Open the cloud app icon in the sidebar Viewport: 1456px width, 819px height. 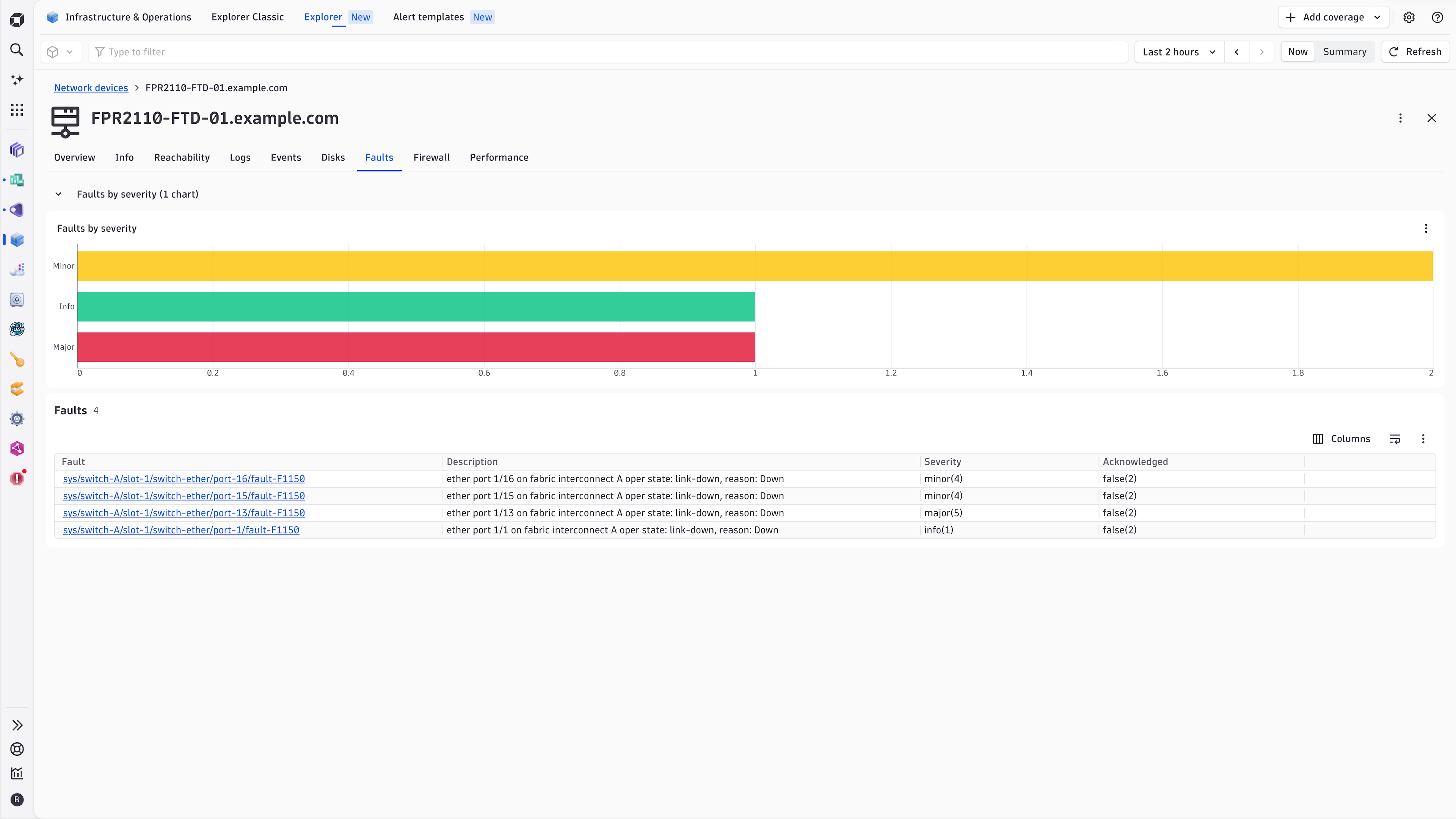[17, 270]
